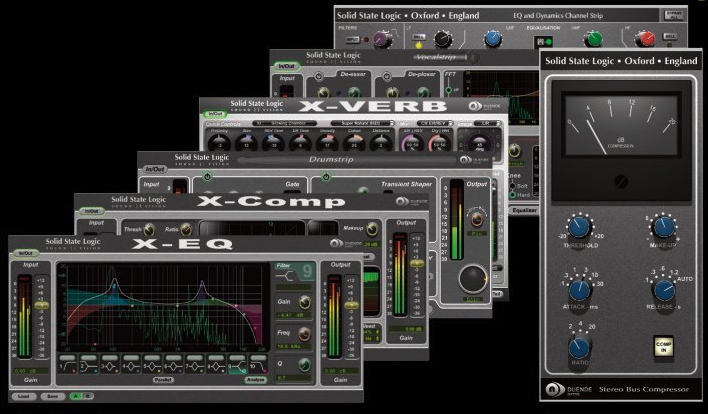Select highlighted filter band 9 in X-EQ
This screenshot has width=708, height=414.
pyautogui.click(x=238, y=364)
